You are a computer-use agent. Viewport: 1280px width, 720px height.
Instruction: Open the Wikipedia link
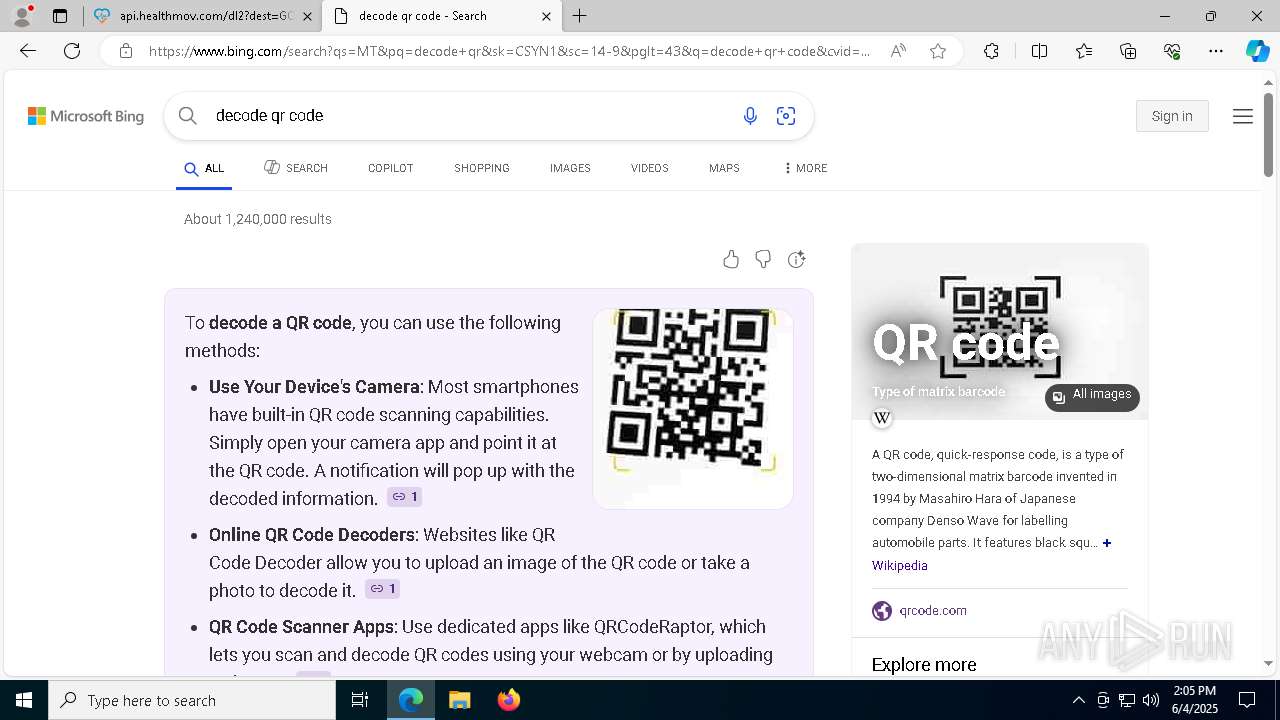[x=900, y=565]
